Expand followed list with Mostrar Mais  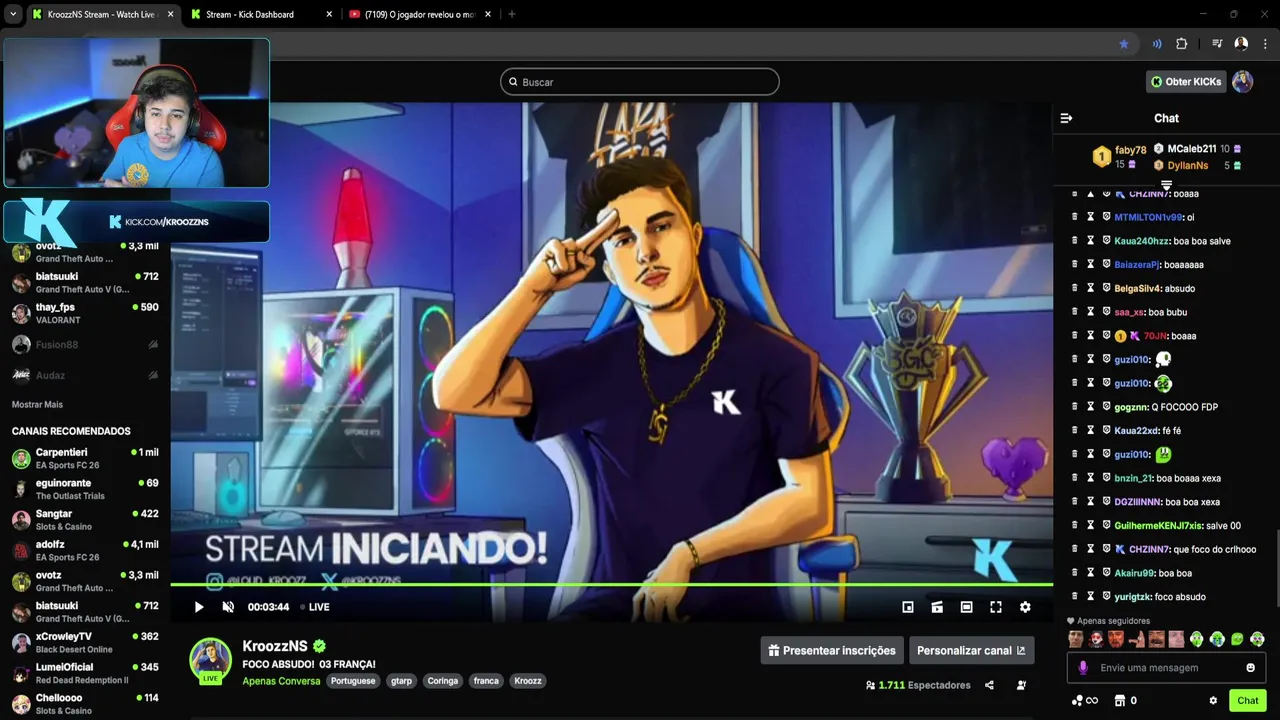point(37,404)
